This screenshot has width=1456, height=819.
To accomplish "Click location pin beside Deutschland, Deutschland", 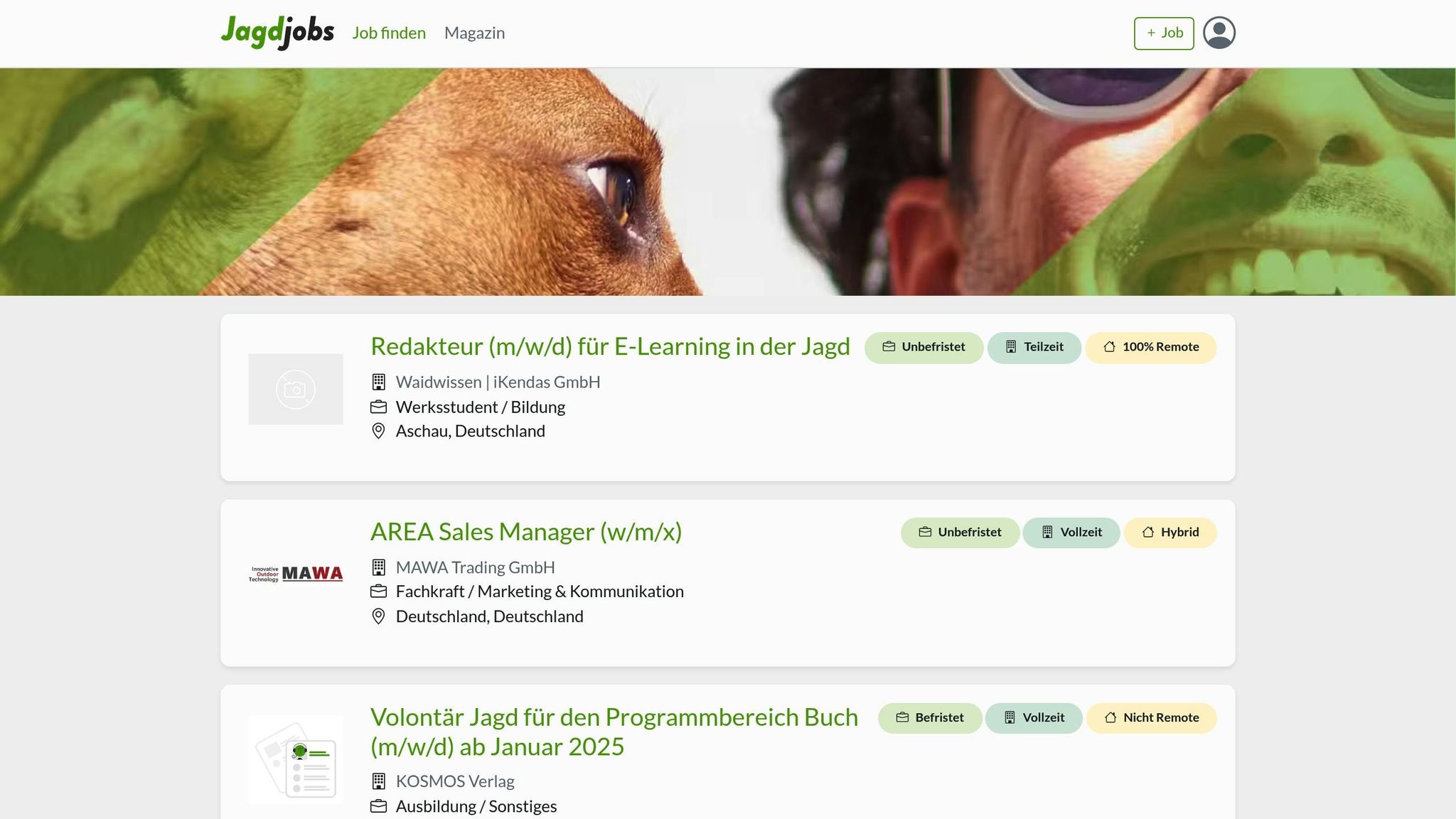I will click(378, 616).
